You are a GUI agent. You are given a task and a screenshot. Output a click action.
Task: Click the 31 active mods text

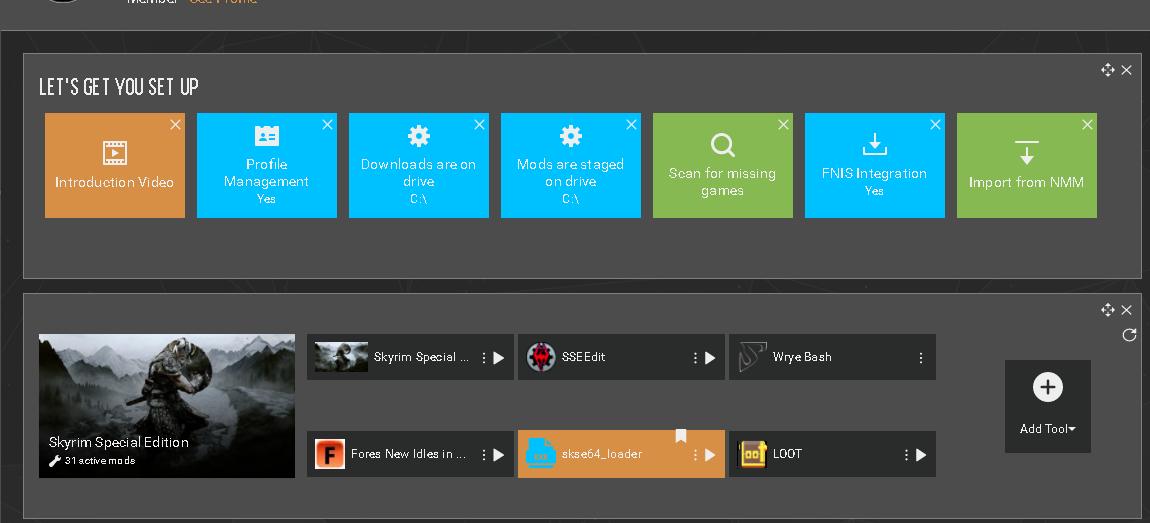100,461
